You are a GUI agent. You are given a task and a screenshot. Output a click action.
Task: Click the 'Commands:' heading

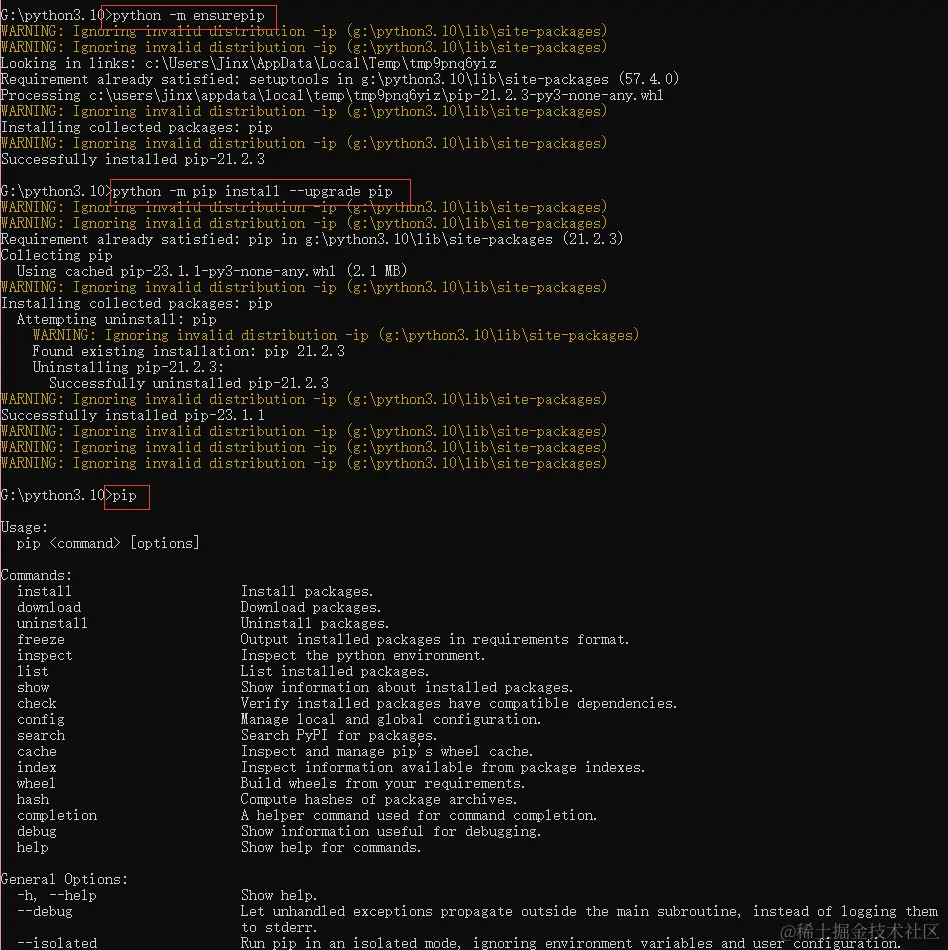click(x=36, y=575)
